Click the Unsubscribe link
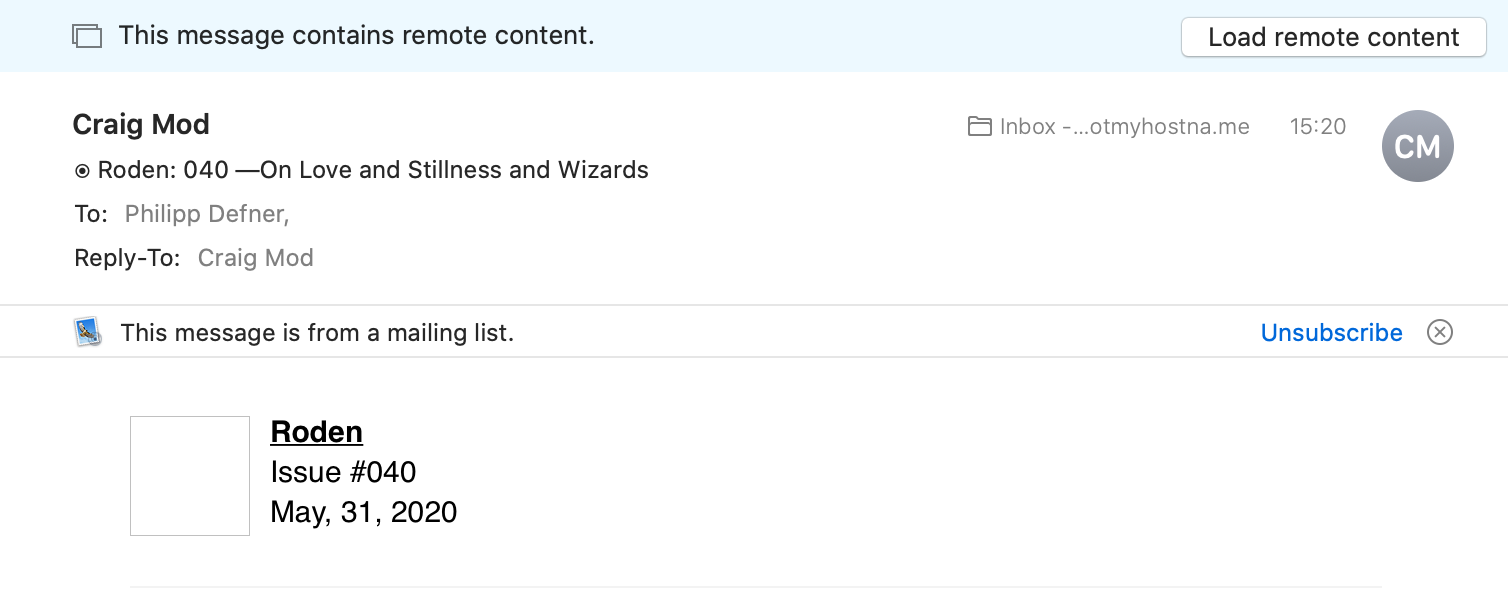The width and height of the screenshot is (1508, 614). click(x=1331, y=333)
